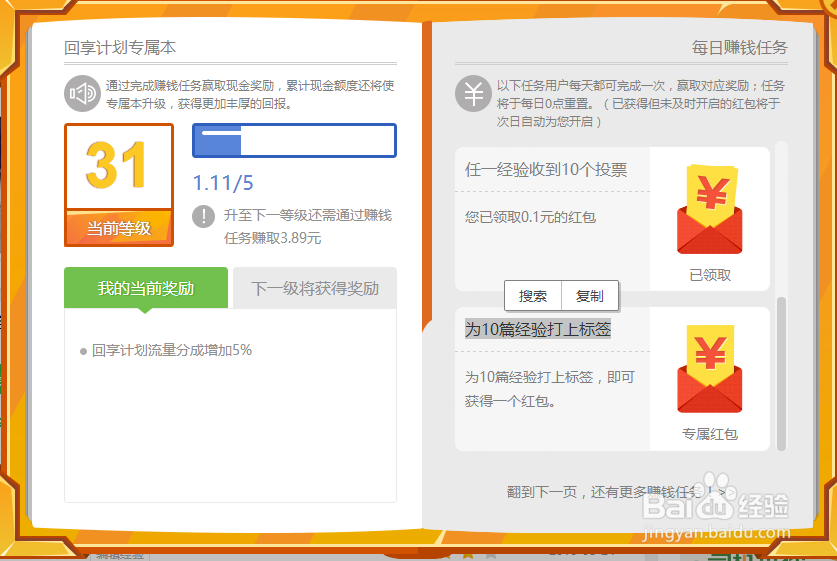Screen dimensions: 837x561
Task: Click the level progress bar showing 1.11/5
Action: pyautogui.click(x=294, y=140)
